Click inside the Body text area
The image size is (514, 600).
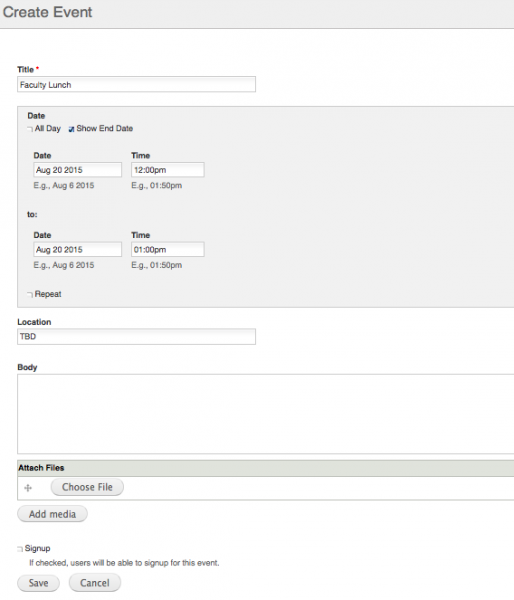(x=266, y=414)
